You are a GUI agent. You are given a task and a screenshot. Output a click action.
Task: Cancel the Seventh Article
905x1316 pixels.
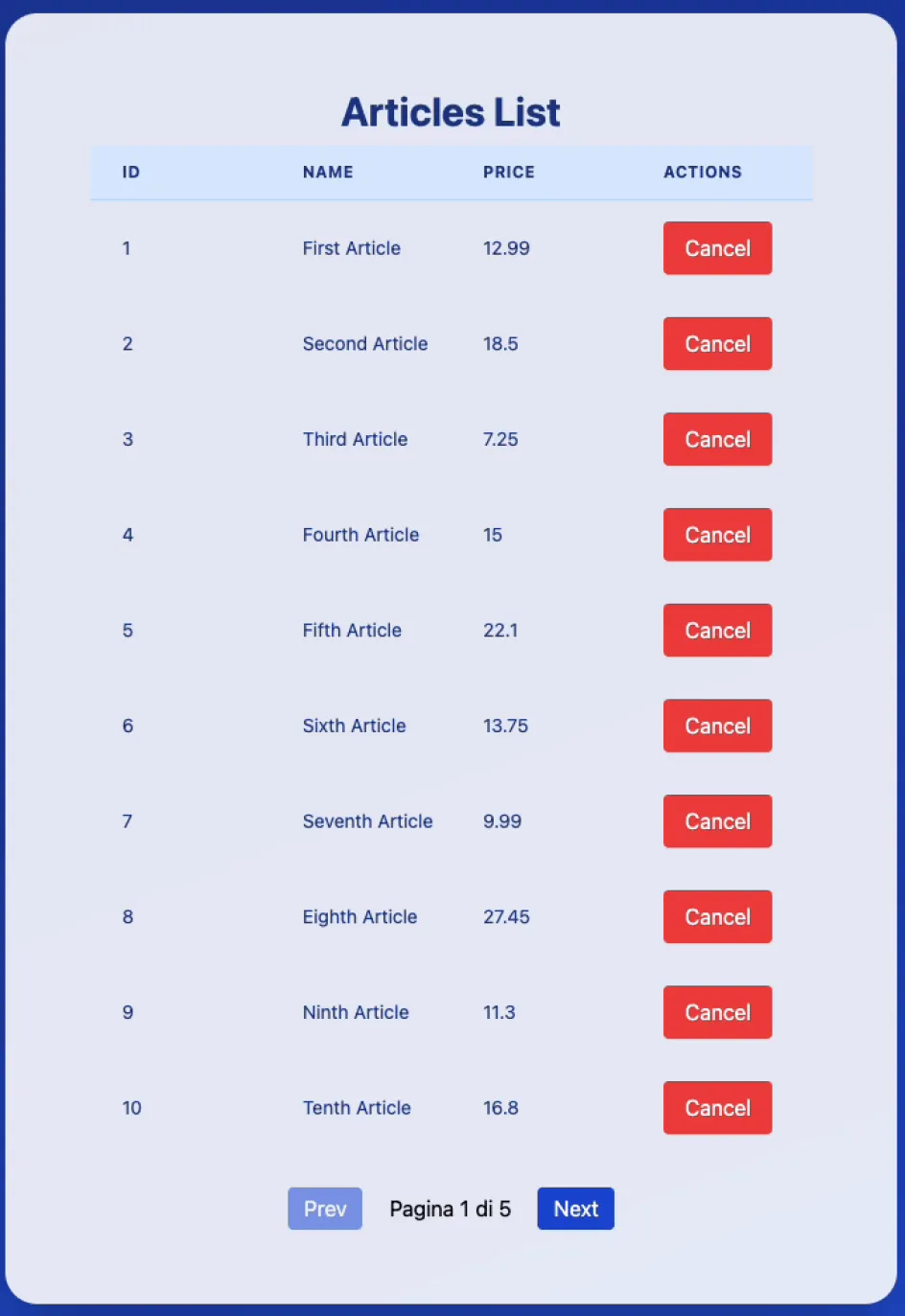click(x=717, y=821)
